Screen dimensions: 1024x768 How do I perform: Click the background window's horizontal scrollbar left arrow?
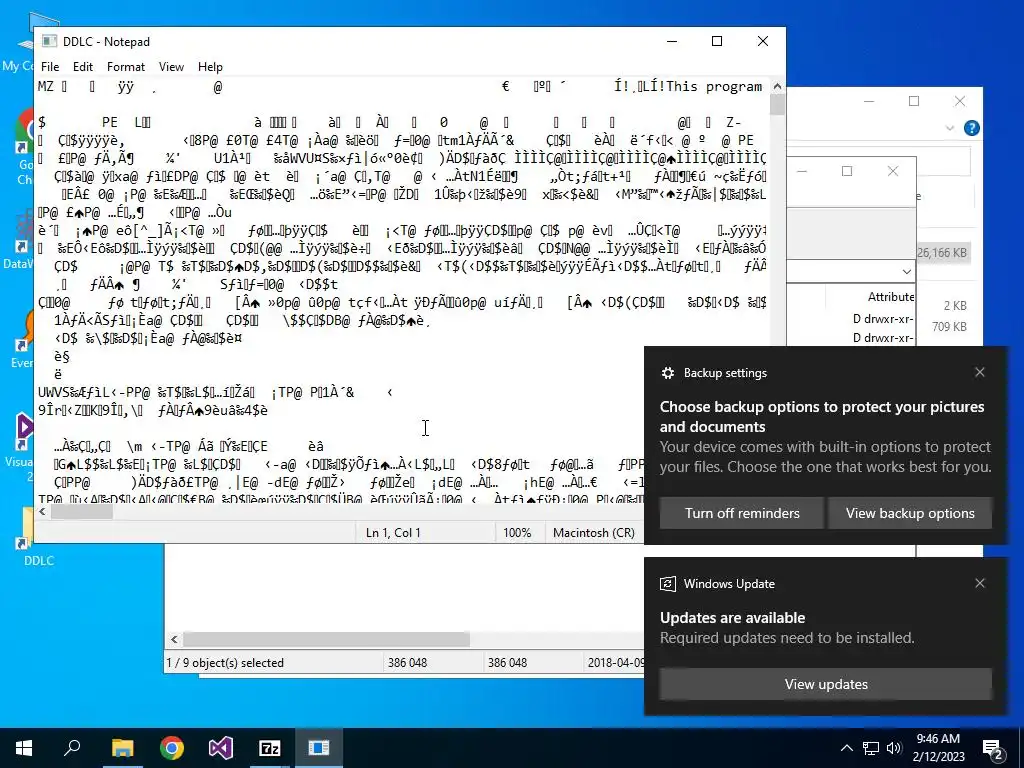coord(174,639)
